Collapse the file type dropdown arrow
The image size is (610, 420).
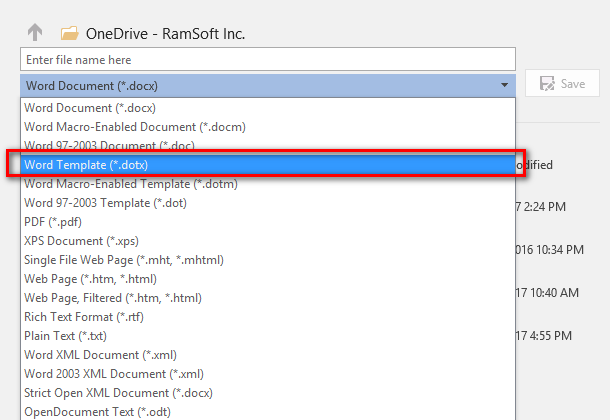(x=504, y=85)
